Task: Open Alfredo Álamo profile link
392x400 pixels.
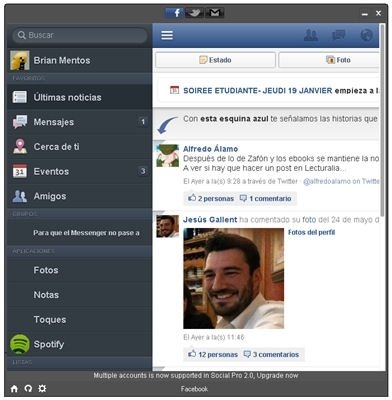Action: [x=210, y=149]
